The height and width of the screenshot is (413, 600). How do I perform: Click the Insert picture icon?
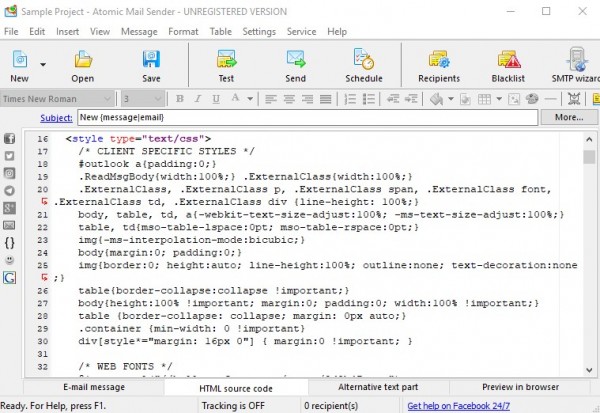point(514,99)
